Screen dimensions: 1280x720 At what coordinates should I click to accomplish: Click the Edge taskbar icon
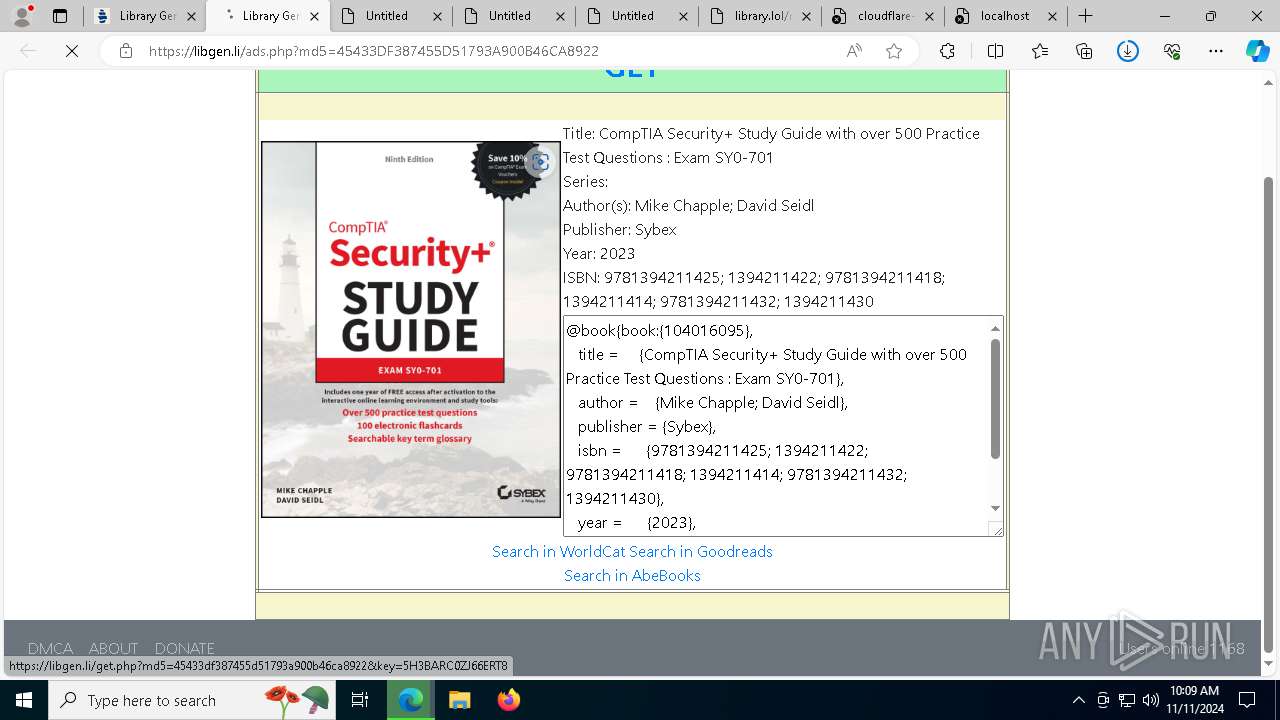[x=411, y=700]
